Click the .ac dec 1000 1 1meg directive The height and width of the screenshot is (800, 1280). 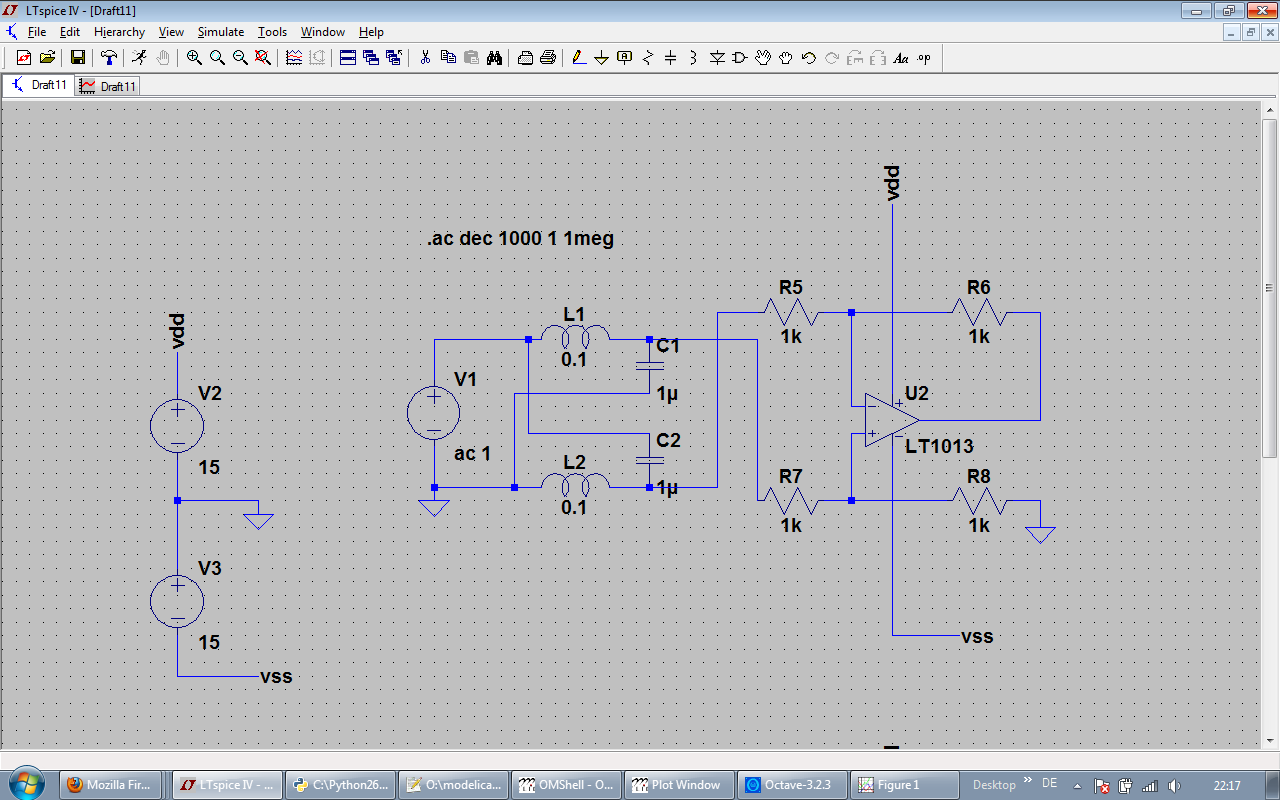point(520,239)
